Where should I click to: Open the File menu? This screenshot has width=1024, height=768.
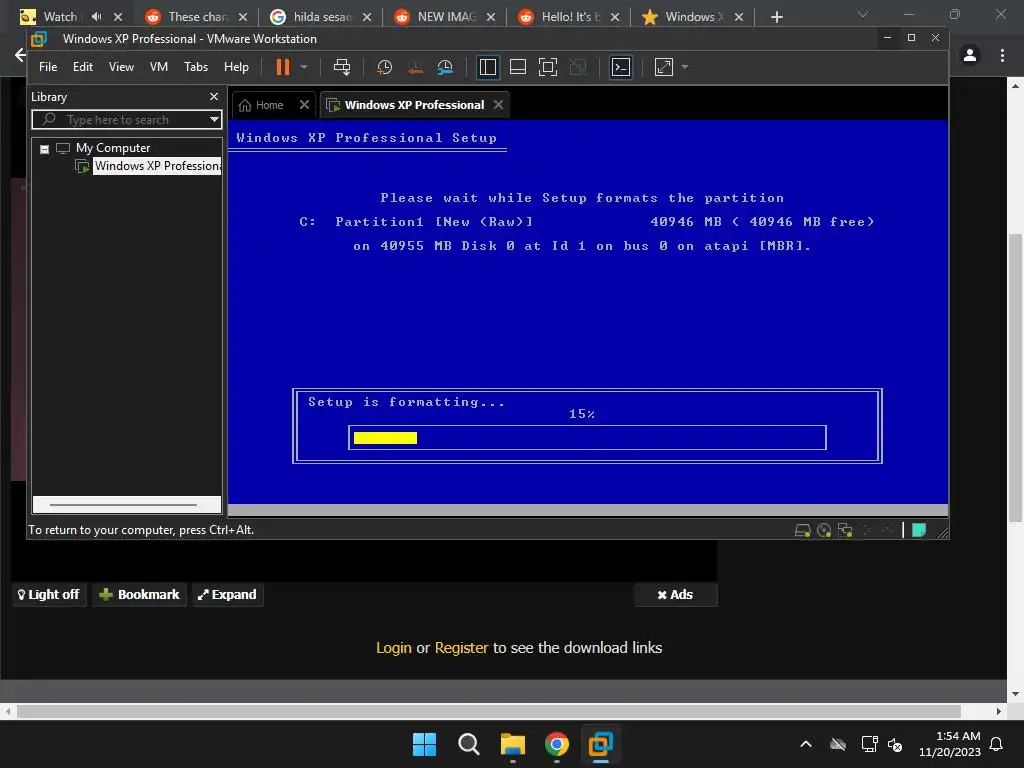tap(48, 67)
